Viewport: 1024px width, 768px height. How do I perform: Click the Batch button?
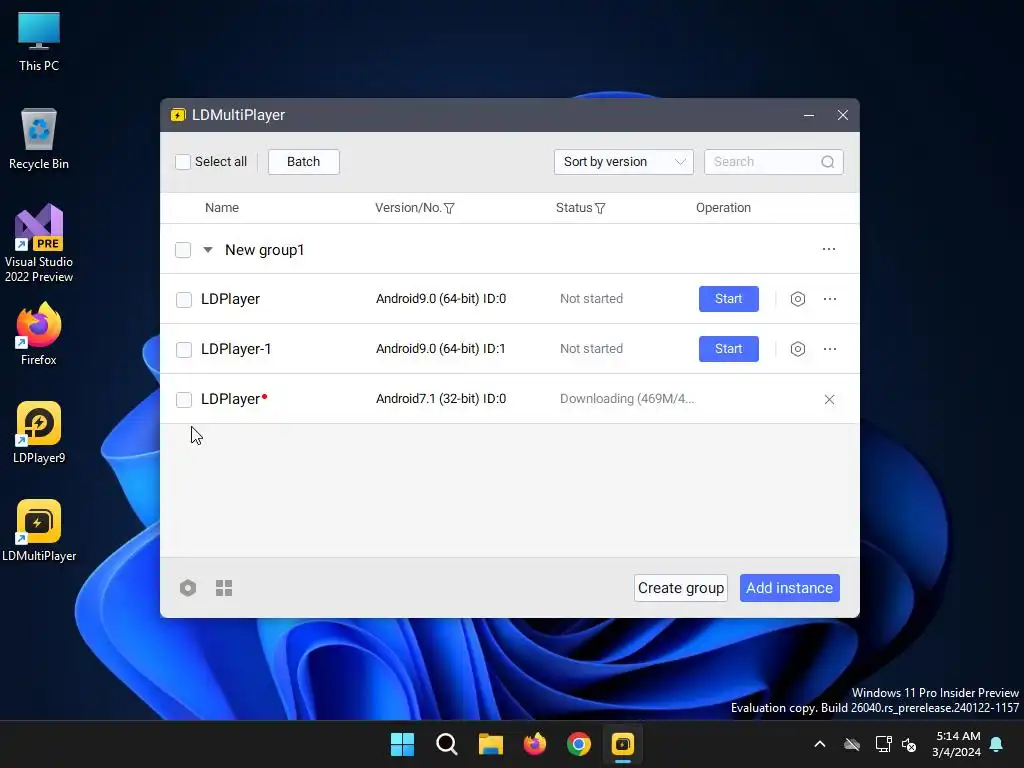[x=304, y=162]
